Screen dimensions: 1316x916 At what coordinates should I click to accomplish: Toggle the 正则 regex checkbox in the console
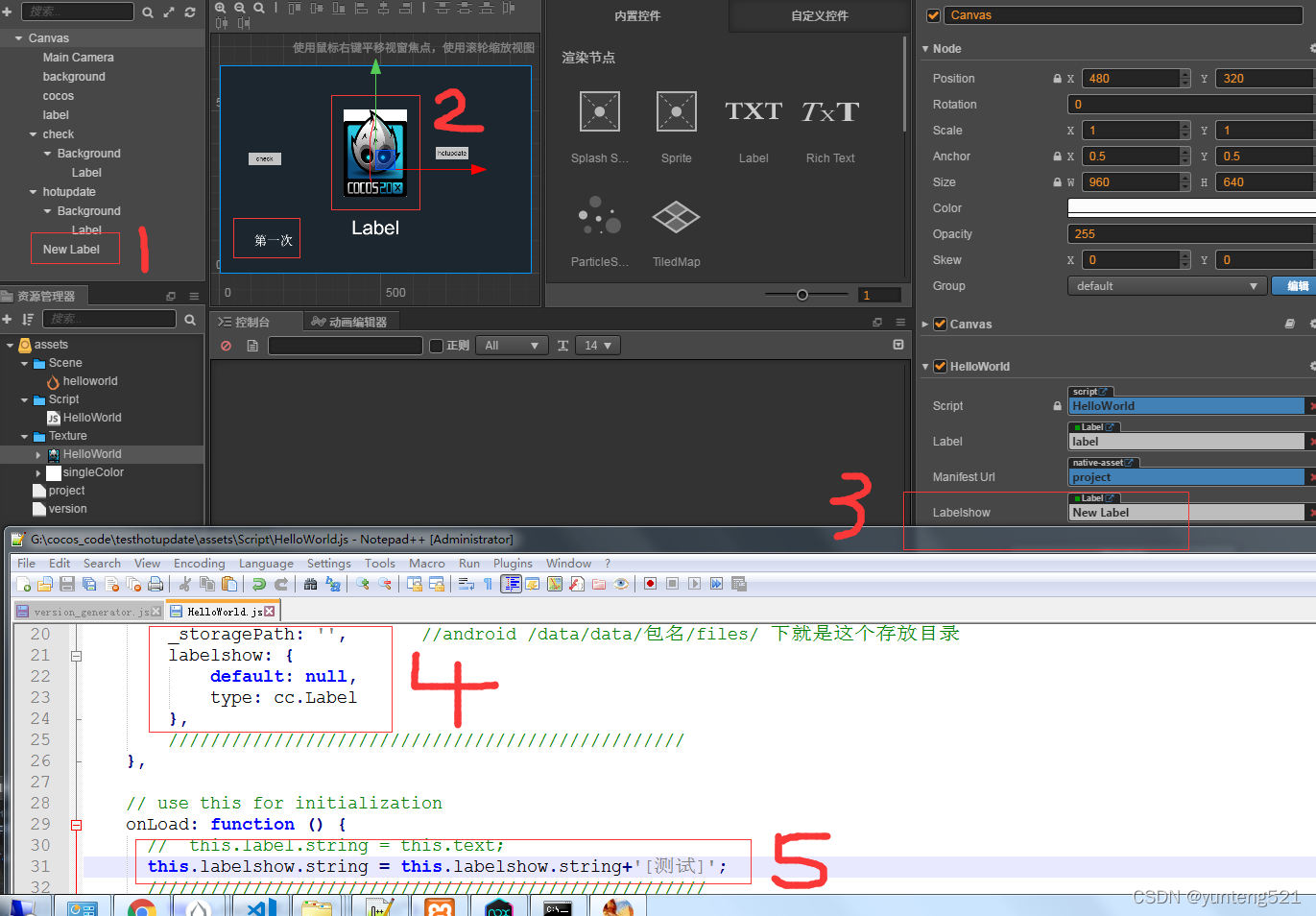click(x=436, y=346)
